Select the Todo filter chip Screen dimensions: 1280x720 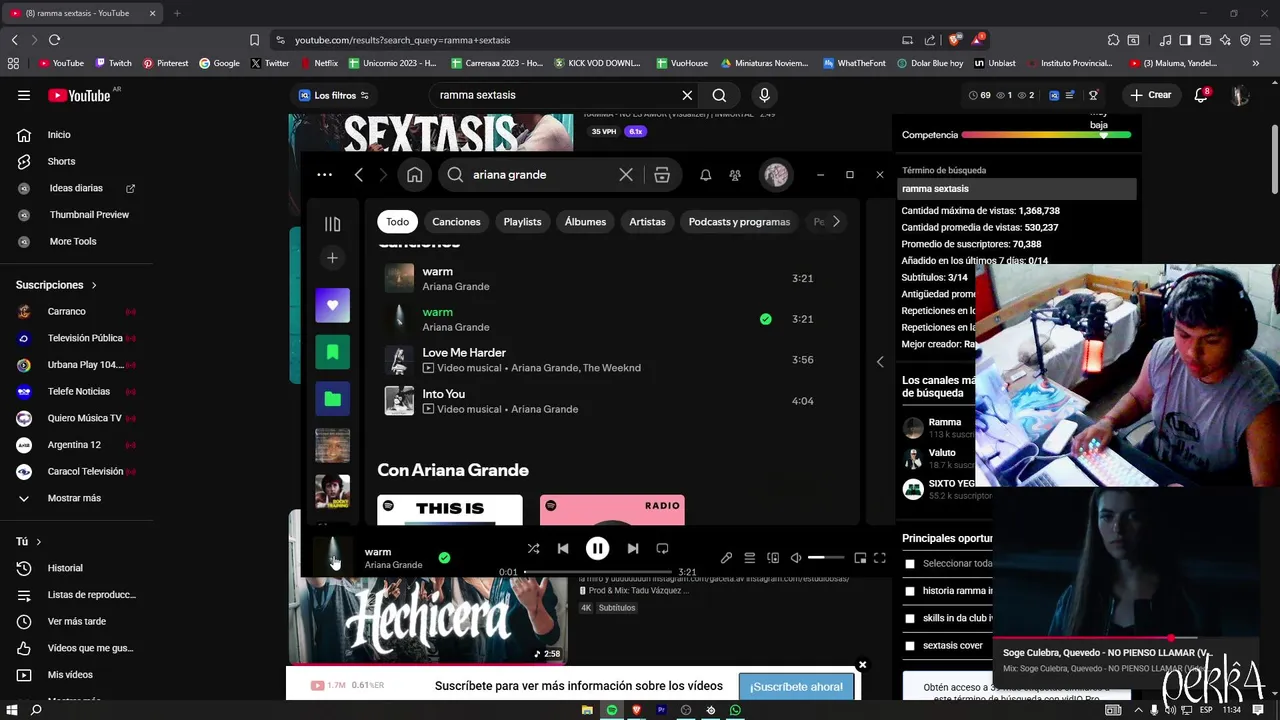click(x=398, y=222)
